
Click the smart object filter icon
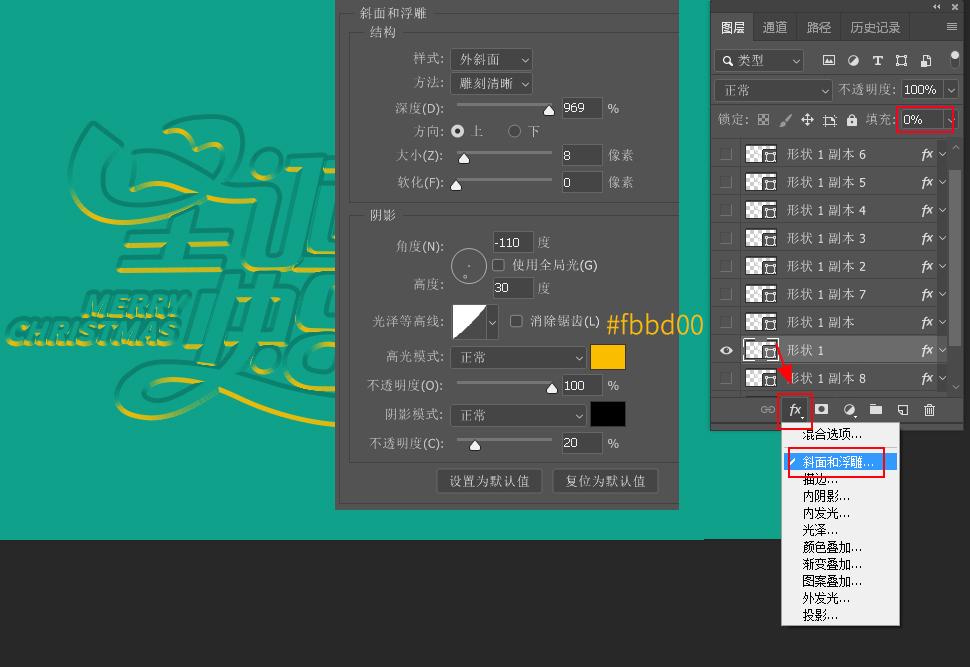(926, 60)
